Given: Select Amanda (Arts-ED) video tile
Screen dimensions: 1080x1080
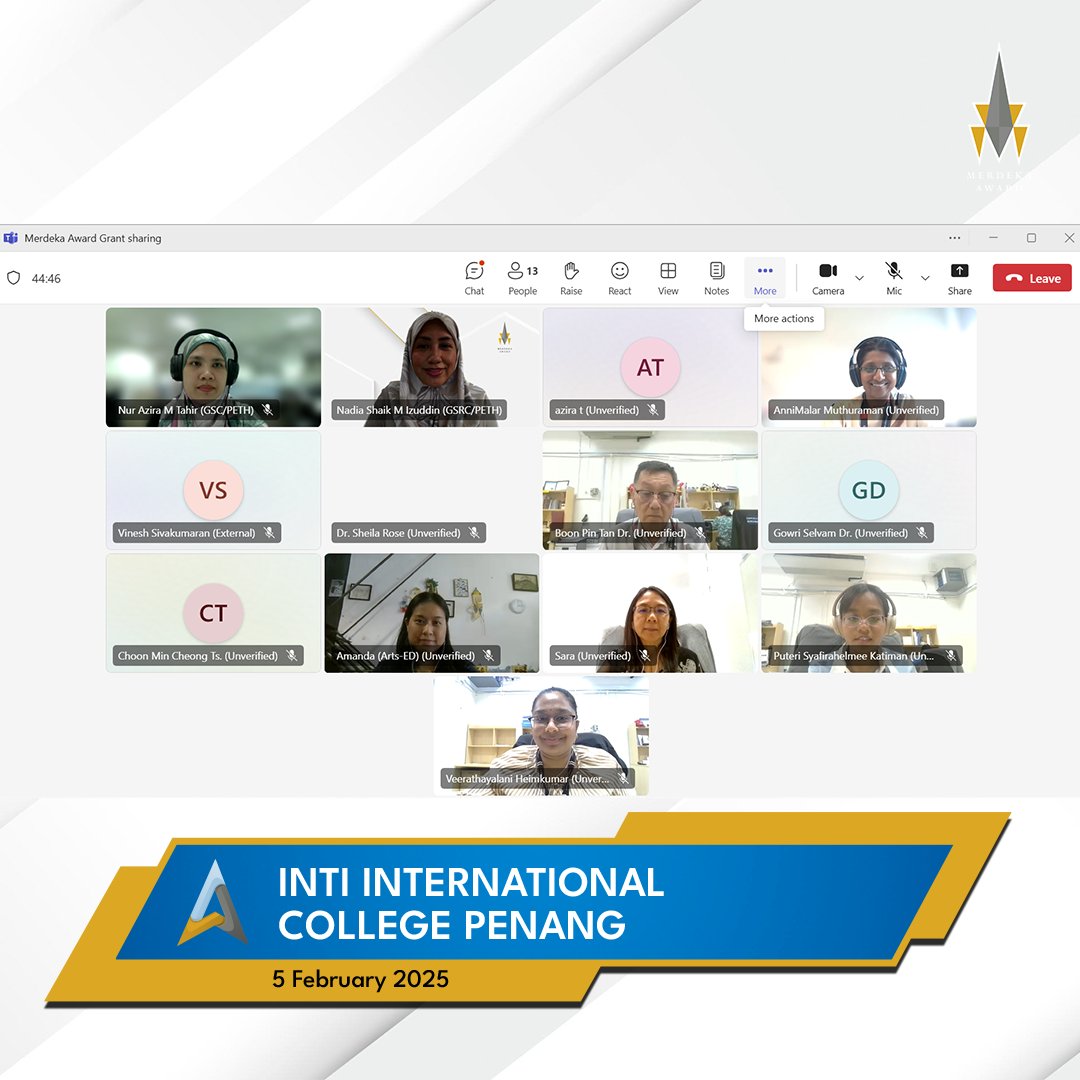Looking at the screenshot, I should (432, 613).
